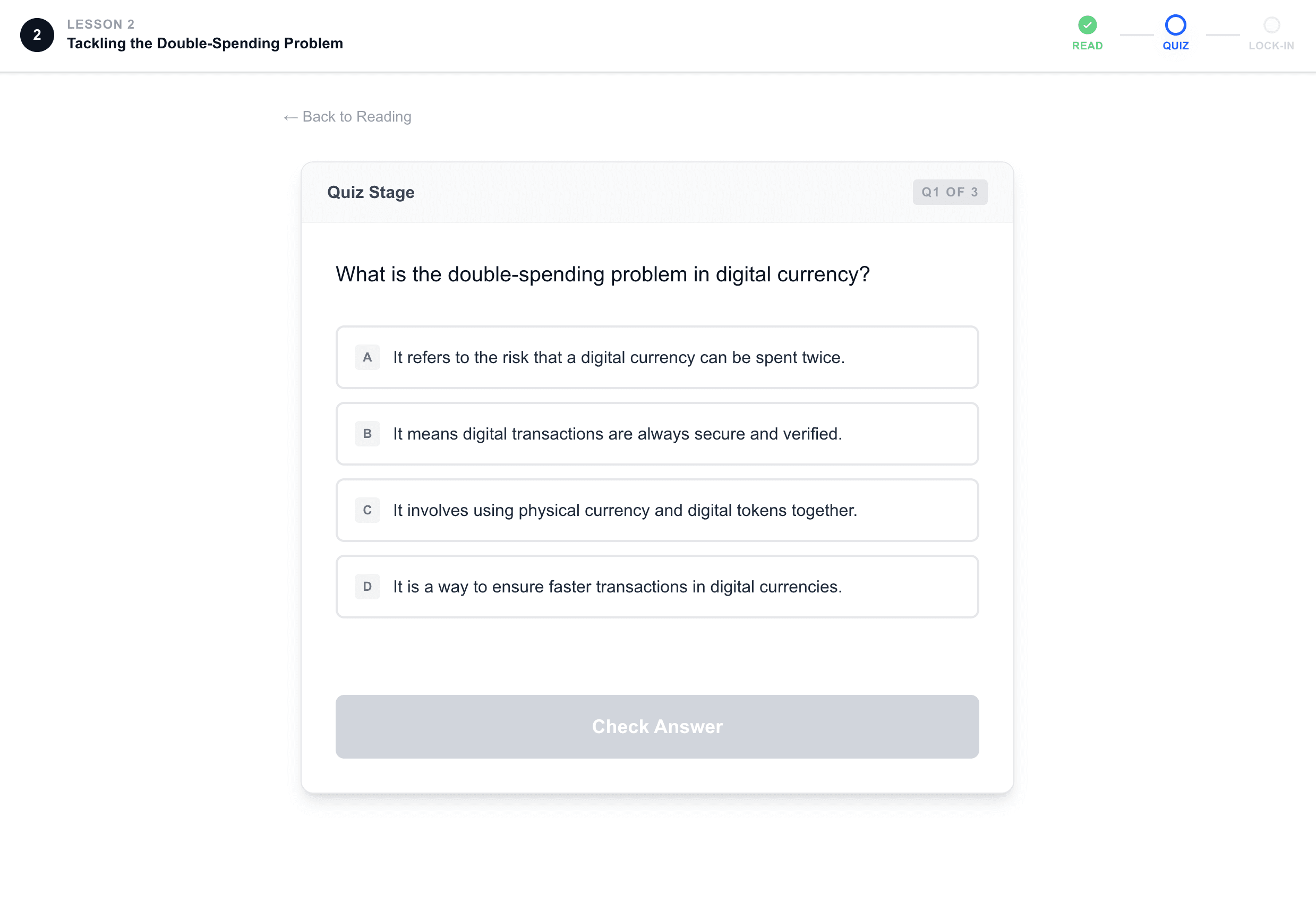Click the blue Quiz step circle
The image size is (1316, 912).
pos(1175,25)
